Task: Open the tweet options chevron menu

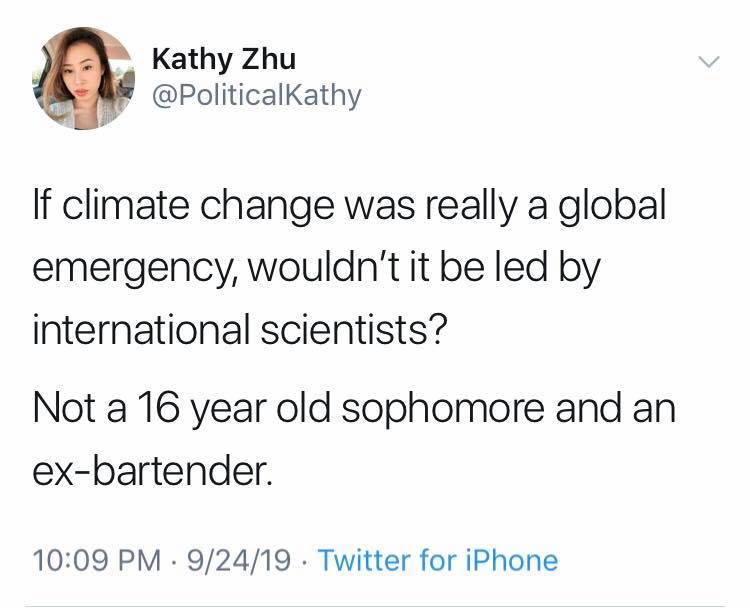Action: point(707,62)
